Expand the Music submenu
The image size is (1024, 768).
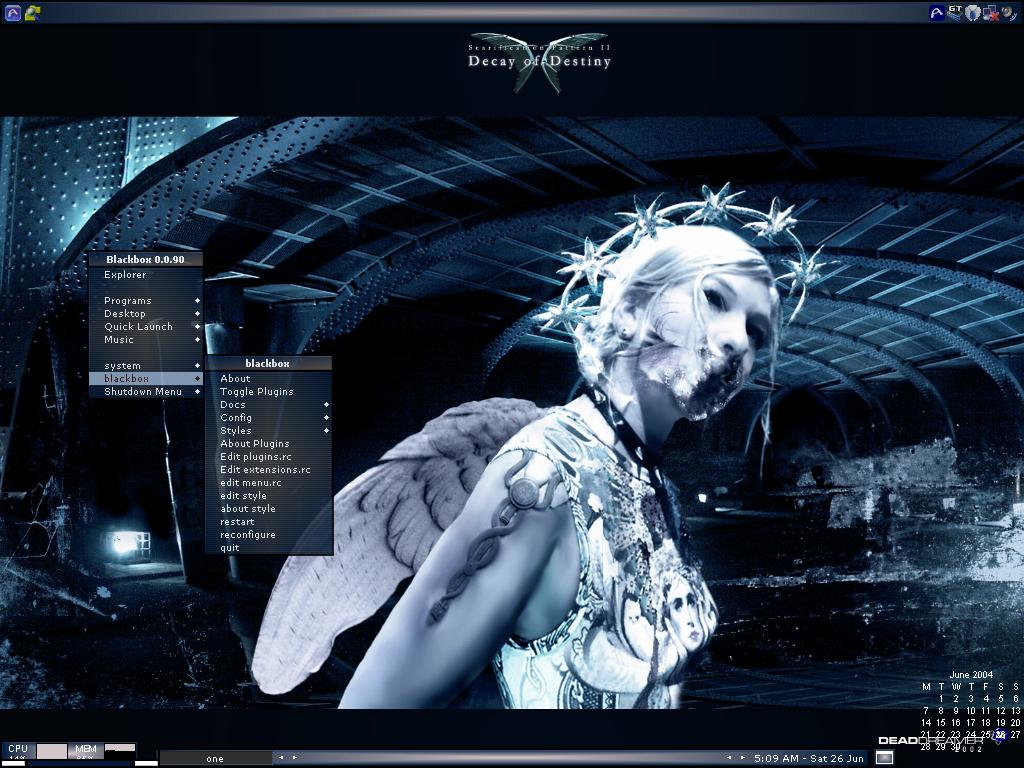coord(146,340)
